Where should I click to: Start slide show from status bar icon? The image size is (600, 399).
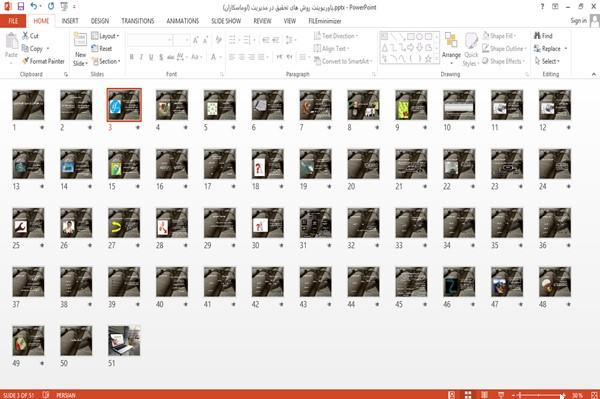501,395
